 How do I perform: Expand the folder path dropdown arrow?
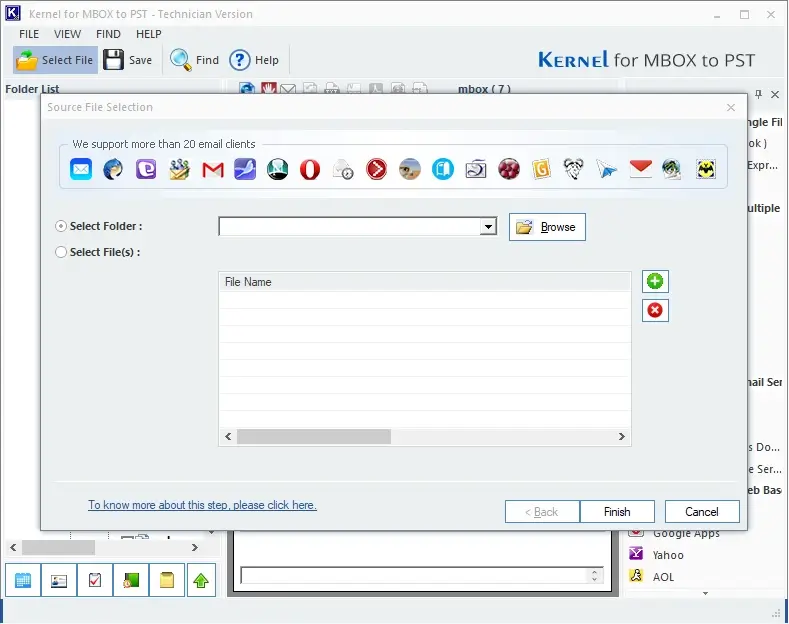(x=488, y=226)
